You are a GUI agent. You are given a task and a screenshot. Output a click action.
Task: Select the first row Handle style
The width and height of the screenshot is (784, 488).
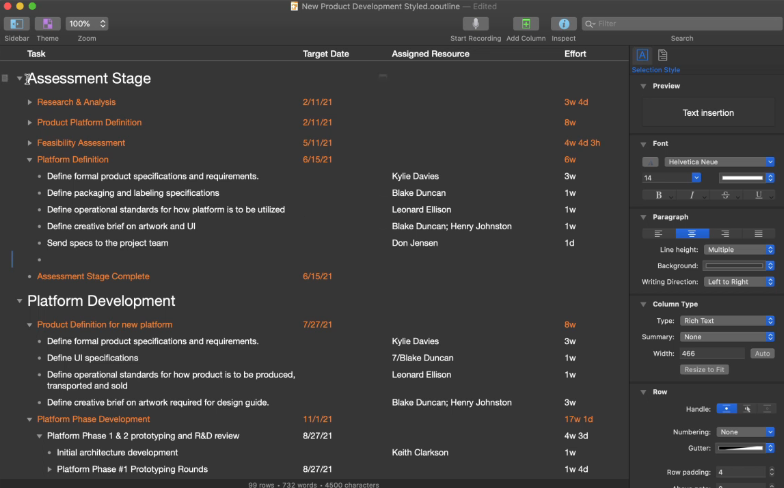coord(726,409)
